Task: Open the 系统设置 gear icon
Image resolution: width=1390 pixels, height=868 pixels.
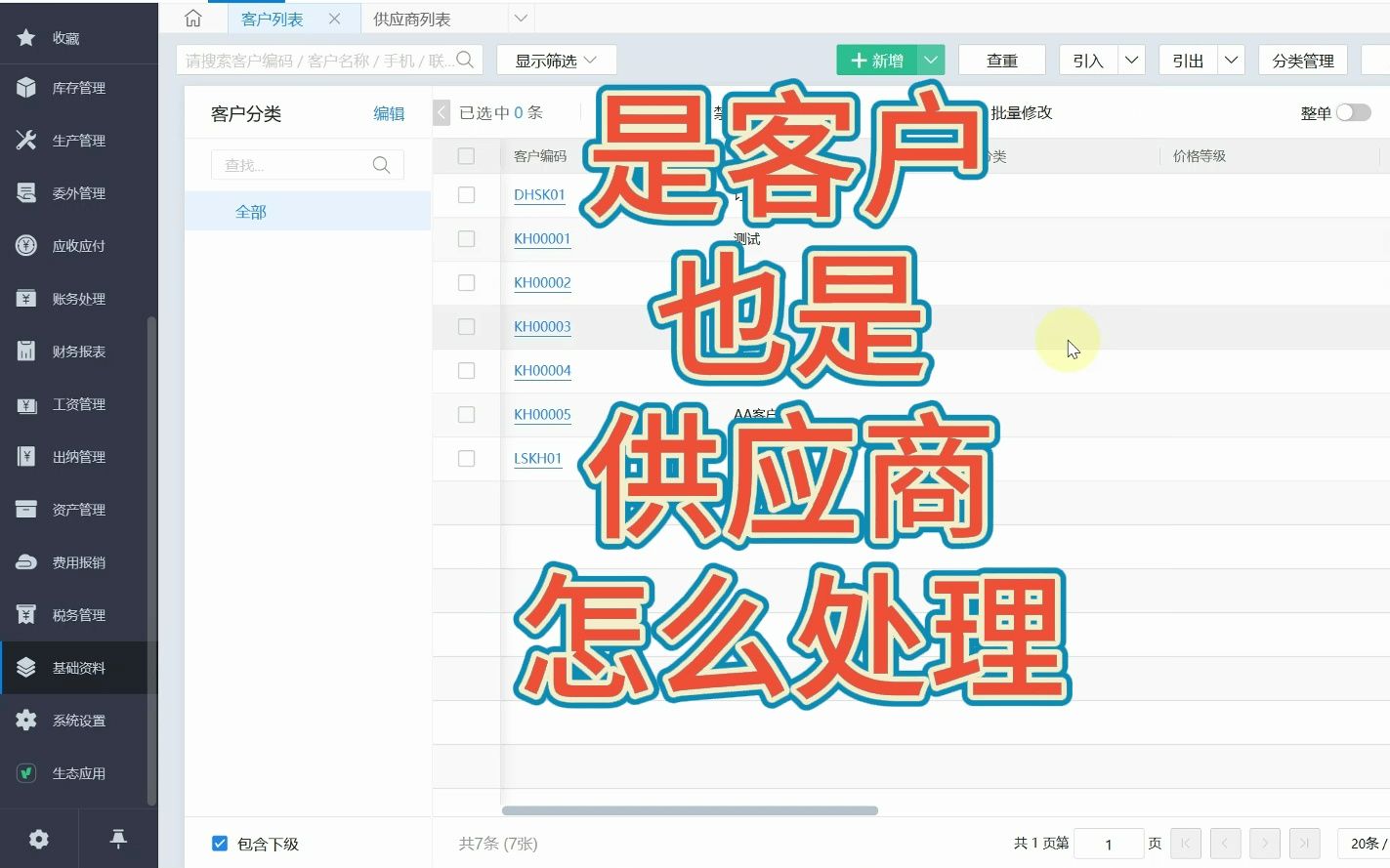Action: coord(26,721)
